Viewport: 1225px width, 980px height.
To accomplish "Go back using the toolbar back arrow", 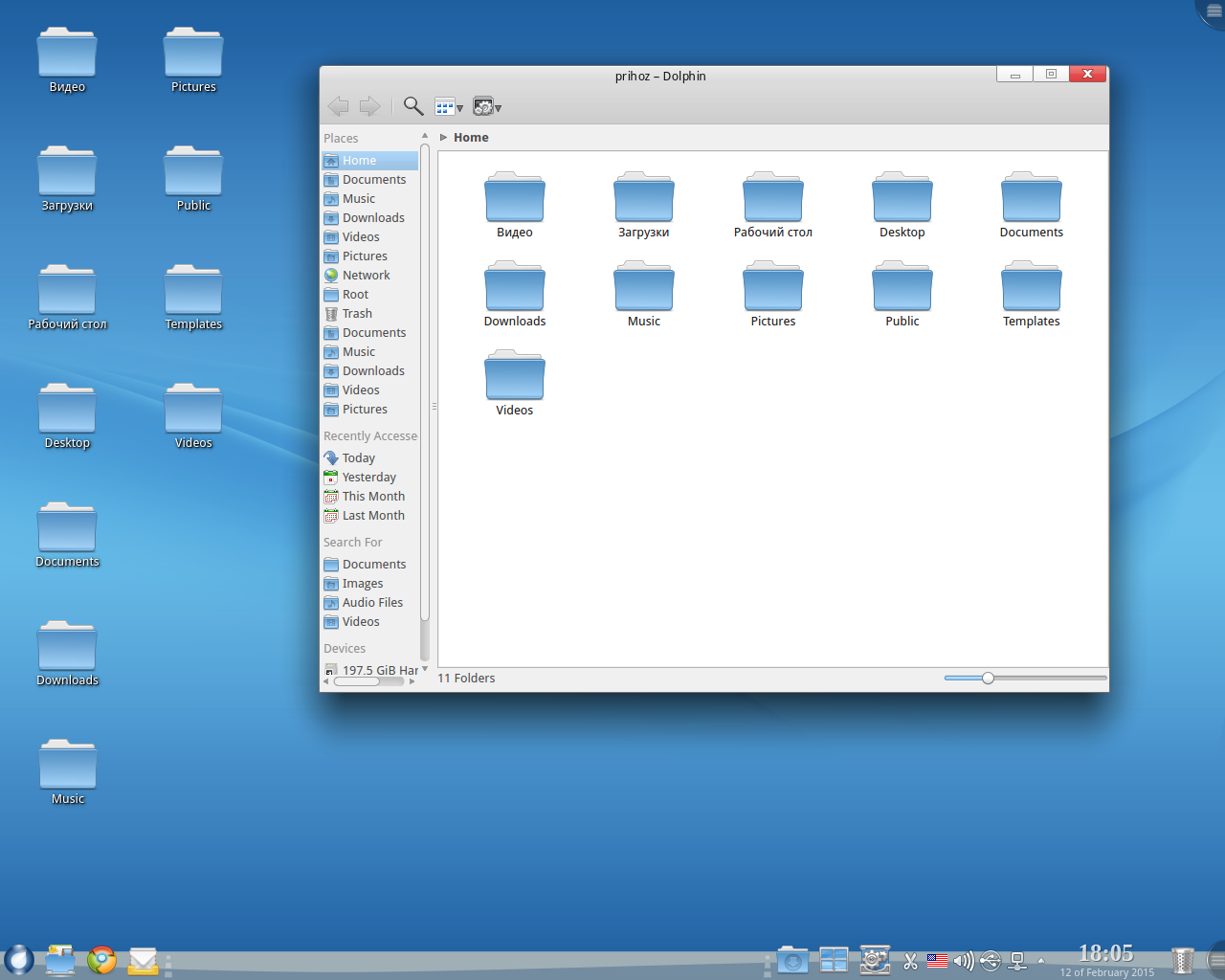I will tap(338, 106).
